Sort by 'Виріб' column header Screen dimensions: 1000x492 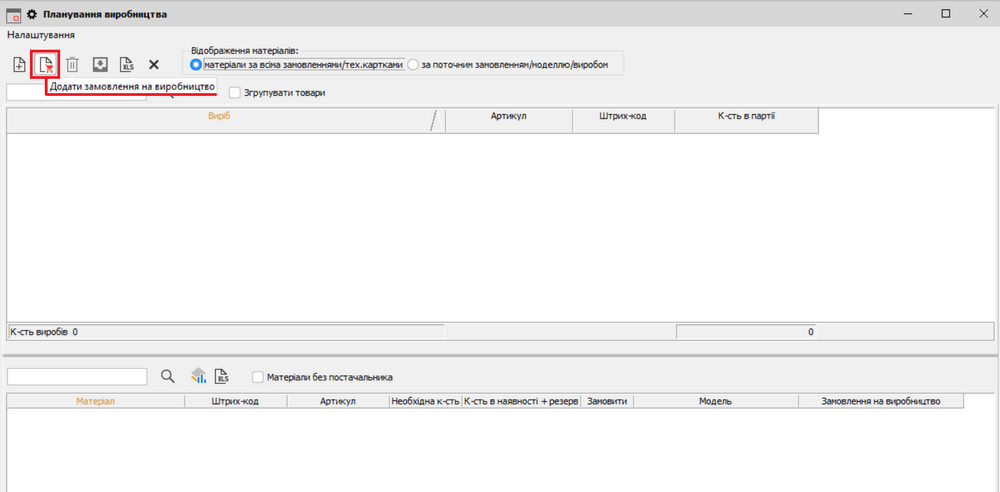click(x=218, y=117)
